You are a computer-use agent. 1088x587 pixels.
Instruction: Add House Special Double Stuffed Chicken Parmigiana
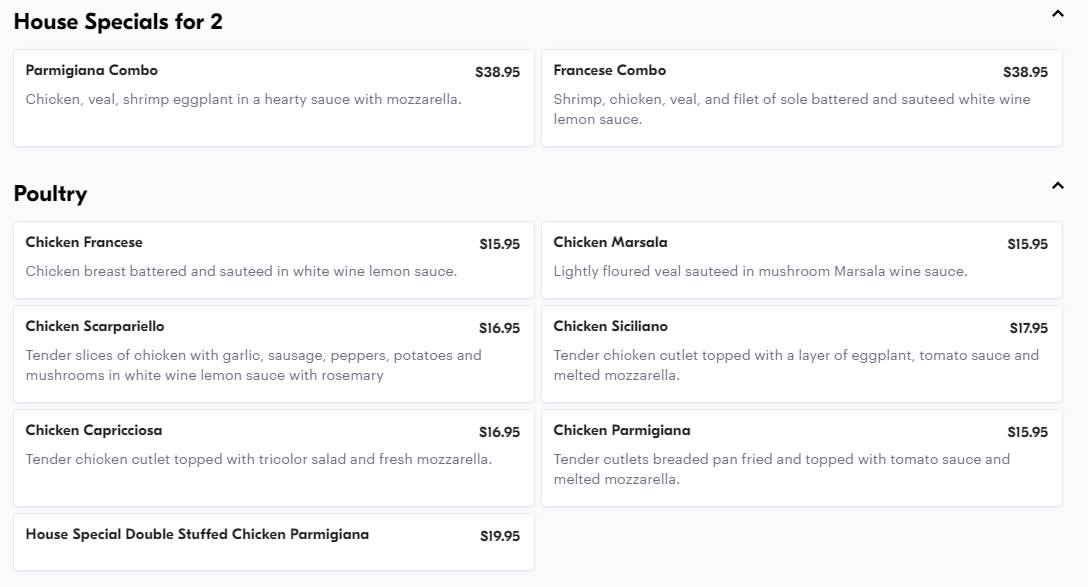273,542
